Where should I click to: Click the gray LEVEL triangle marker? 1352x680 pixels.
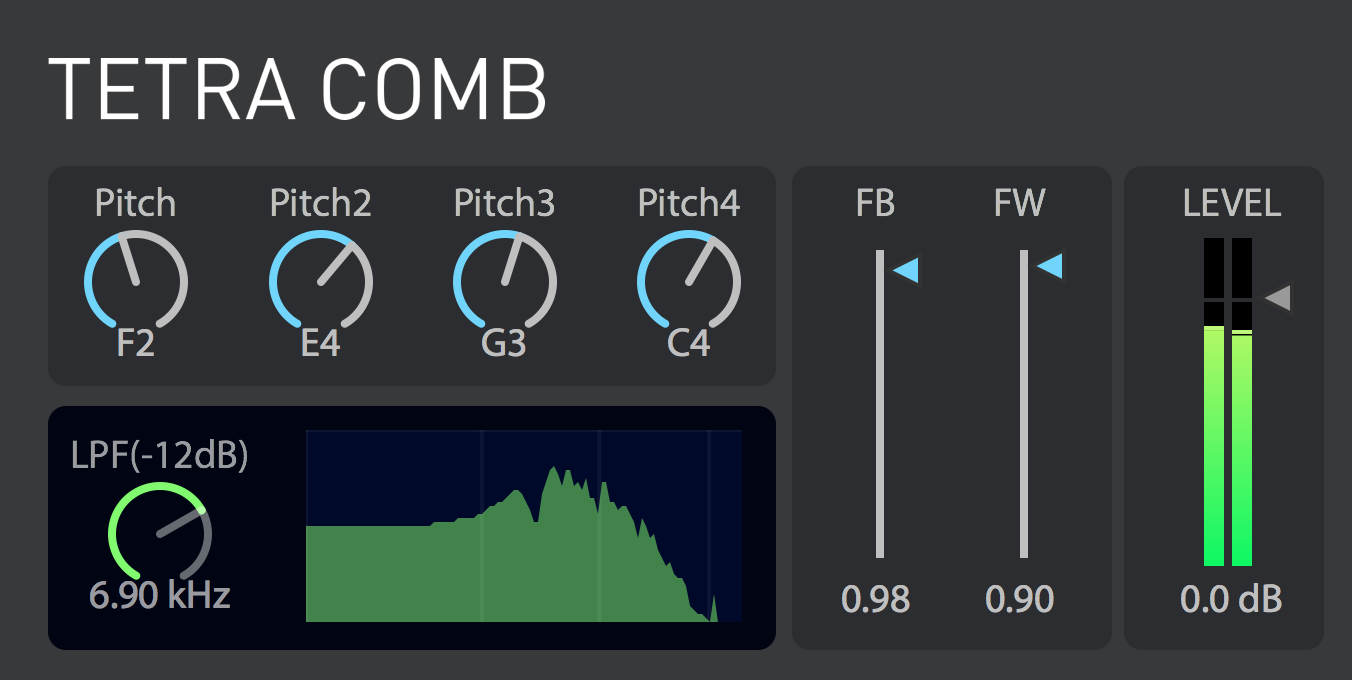1277,297
